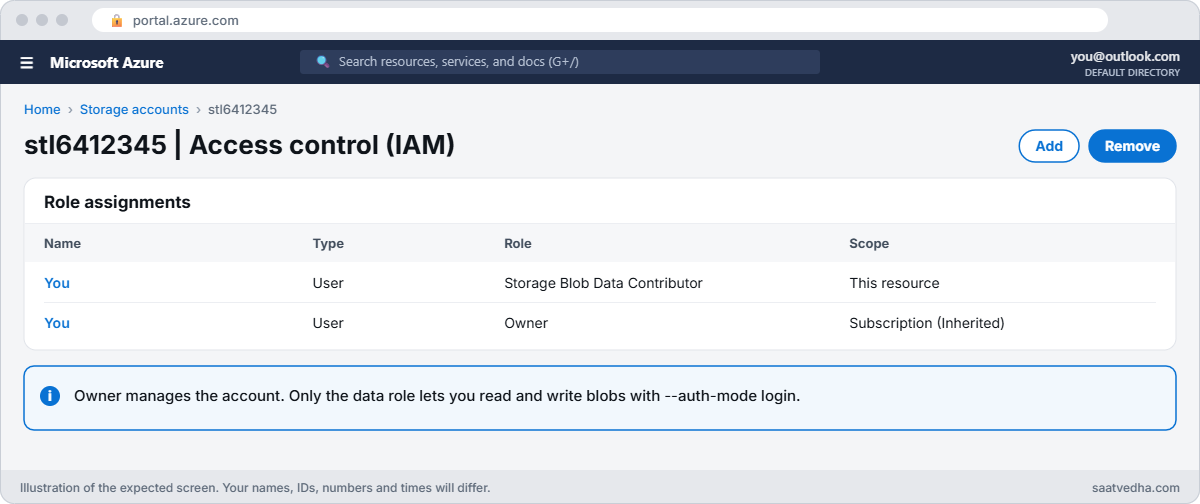Viewport: 1200px width, 504px height.
Task: Click the Name column header
Action: point(62,243)
